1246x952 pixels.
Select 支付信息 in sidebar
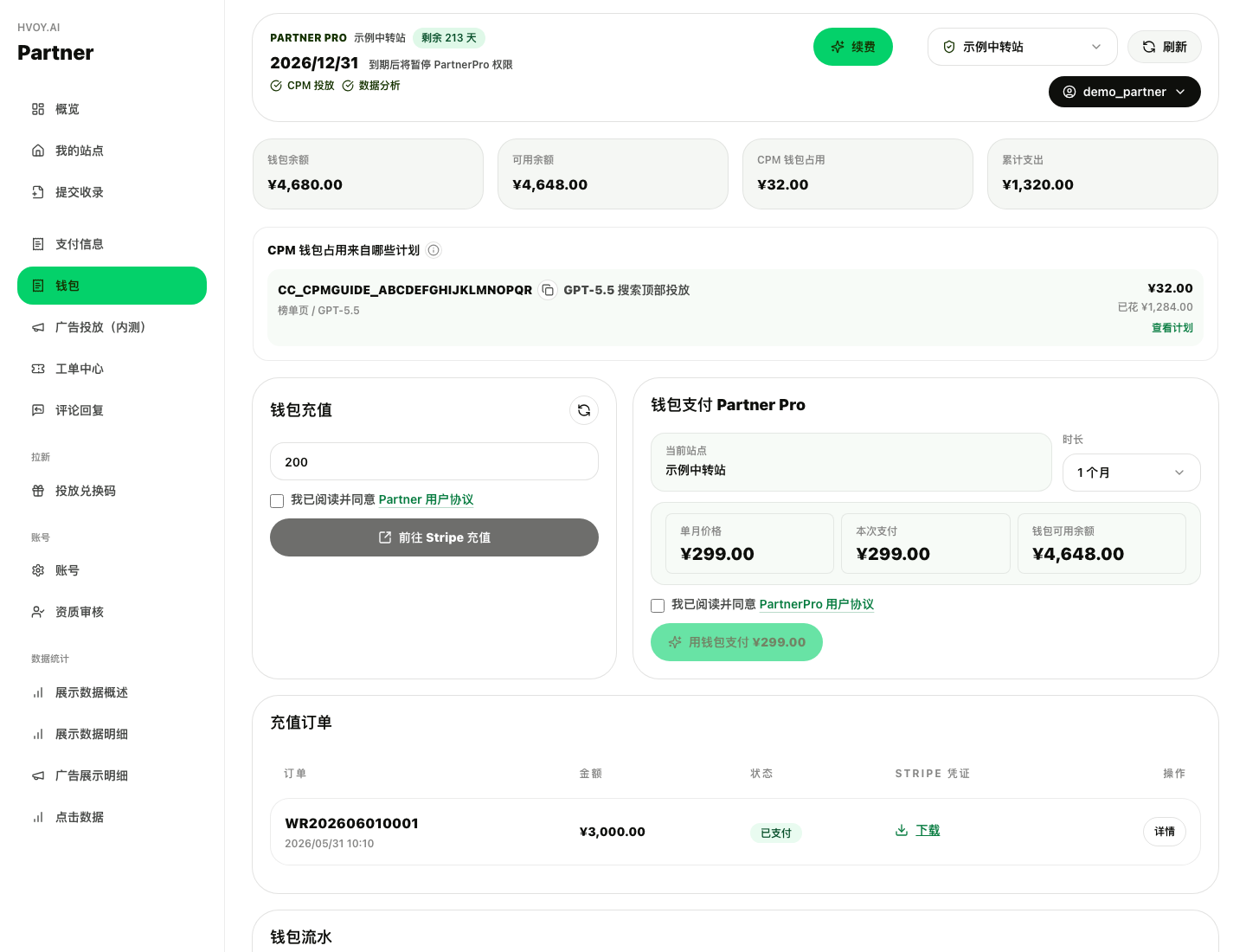(112, 244)
